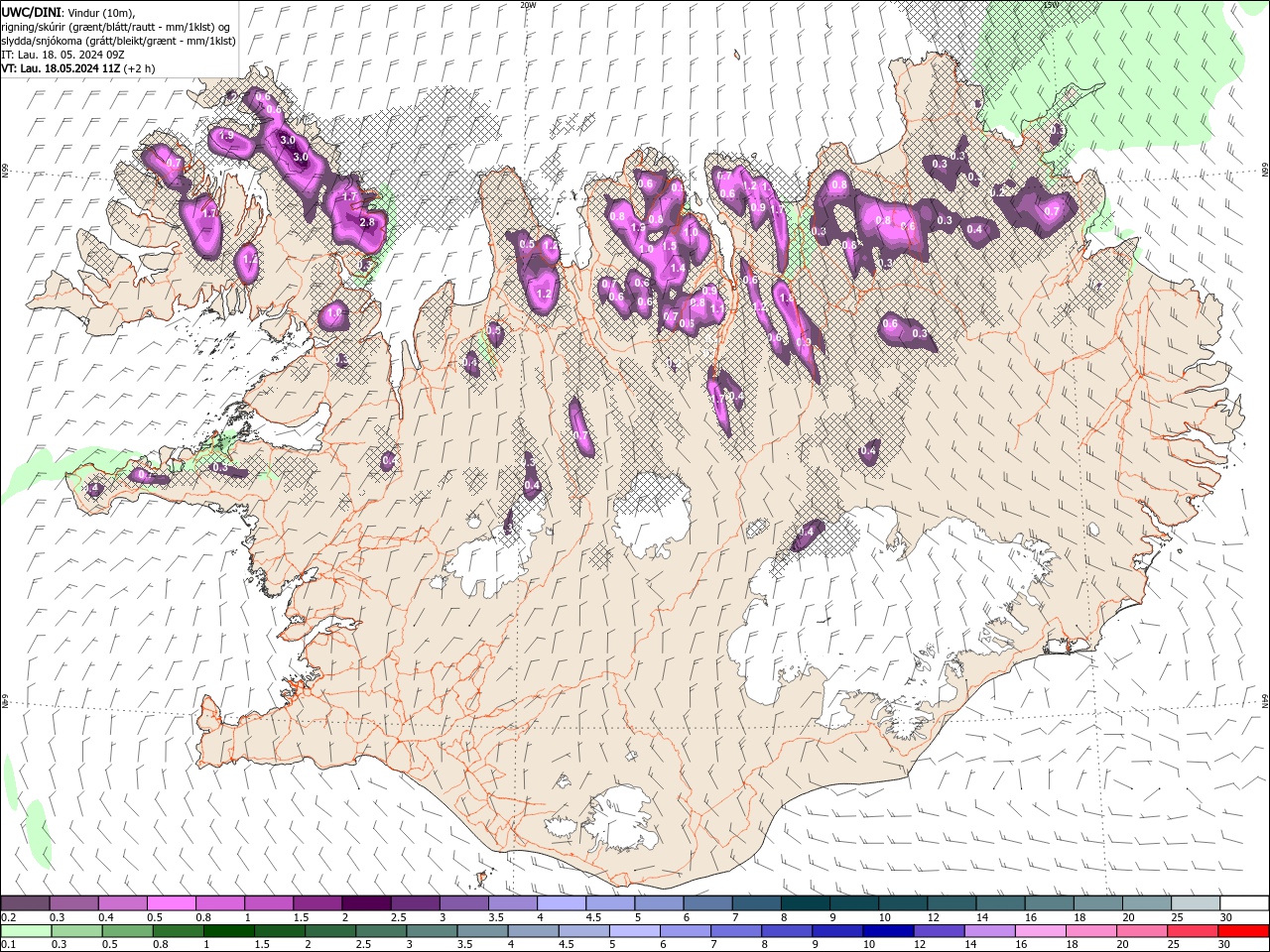Image resolution: width=1270 pixels, height=952 pixels.
Task: Click the '0.2' label on the snow scale
Action: click(8, 917)
